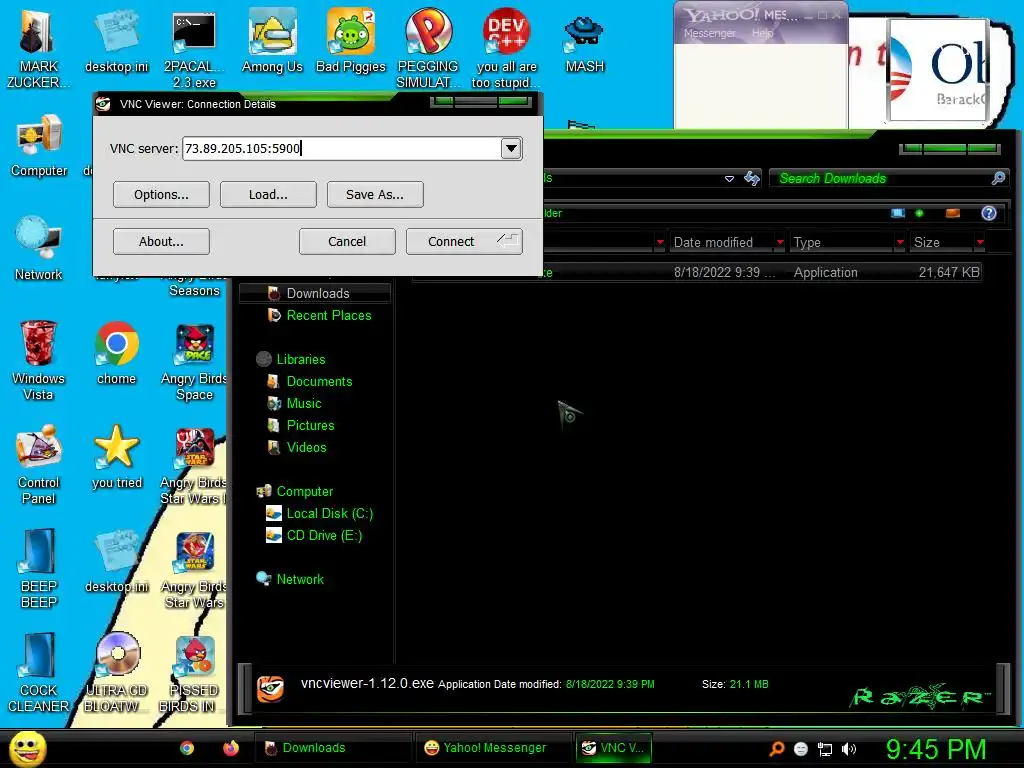The height and width of the screenshot is (768, 1024).
Task: Open Pictures library in navigation pane
Action: point(301,425)
